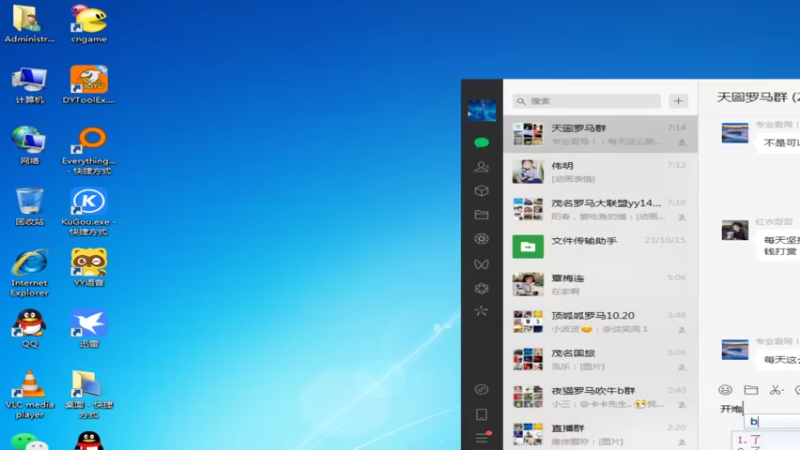
Task: Open the 文件传输助手 chat
Action: pyautogui.click(x=600, y=247)
